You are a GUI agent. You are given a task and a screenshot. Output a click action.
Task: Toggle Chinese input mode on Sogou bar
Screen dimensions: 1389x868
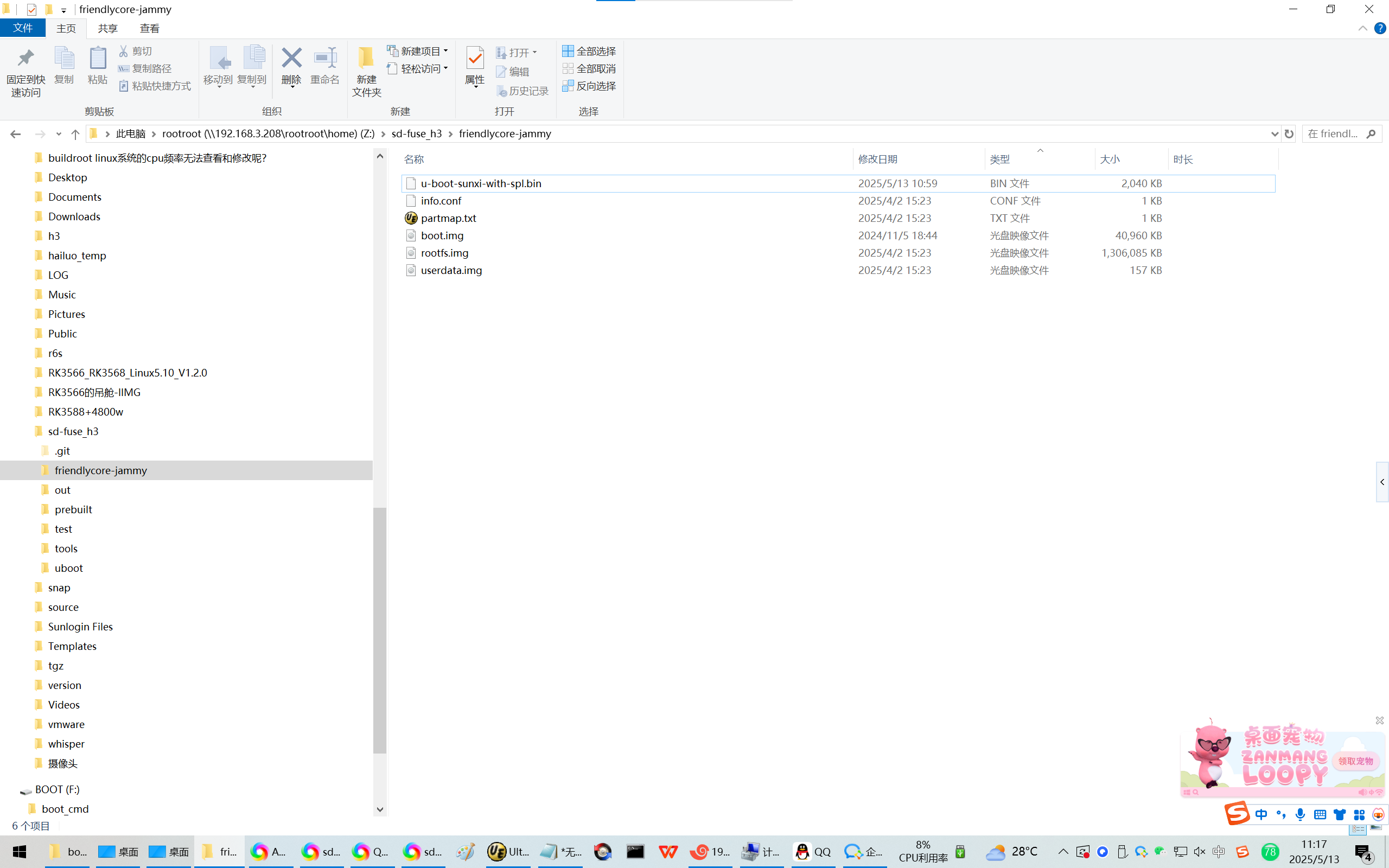(x=1261, y=815)
